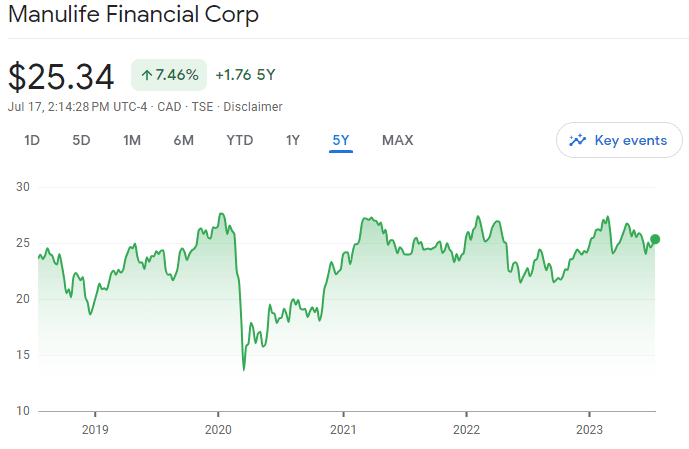Click the green endpoint dot on chart
The height and width of the screenshot is (449, 689).
655,239
